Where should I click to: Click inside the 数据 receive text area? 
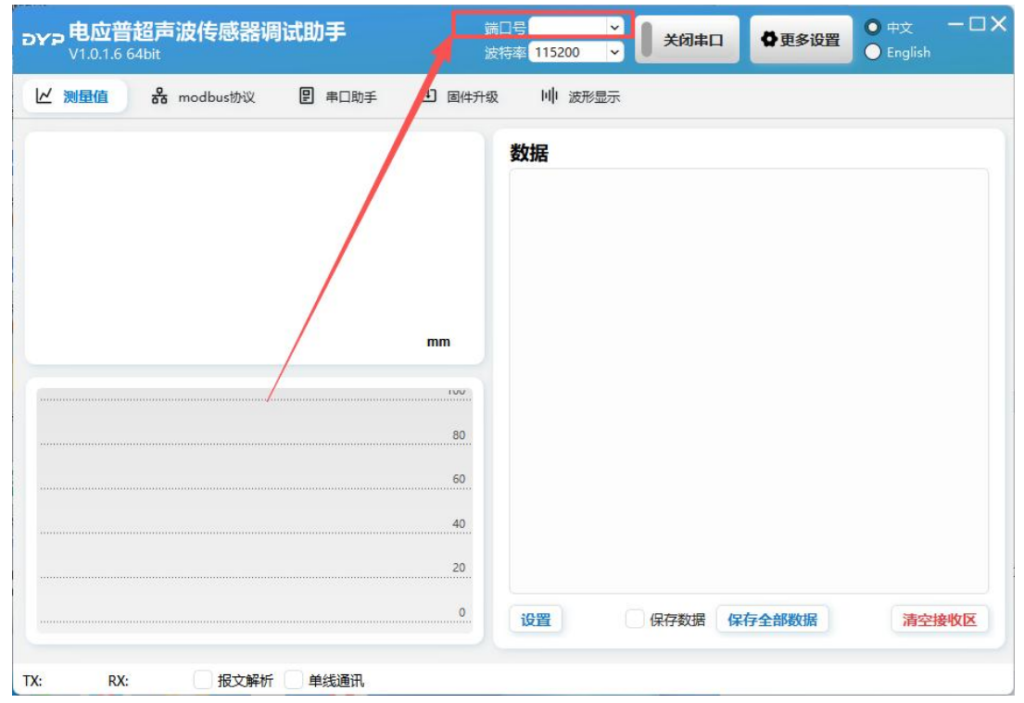tap(748, 380)
